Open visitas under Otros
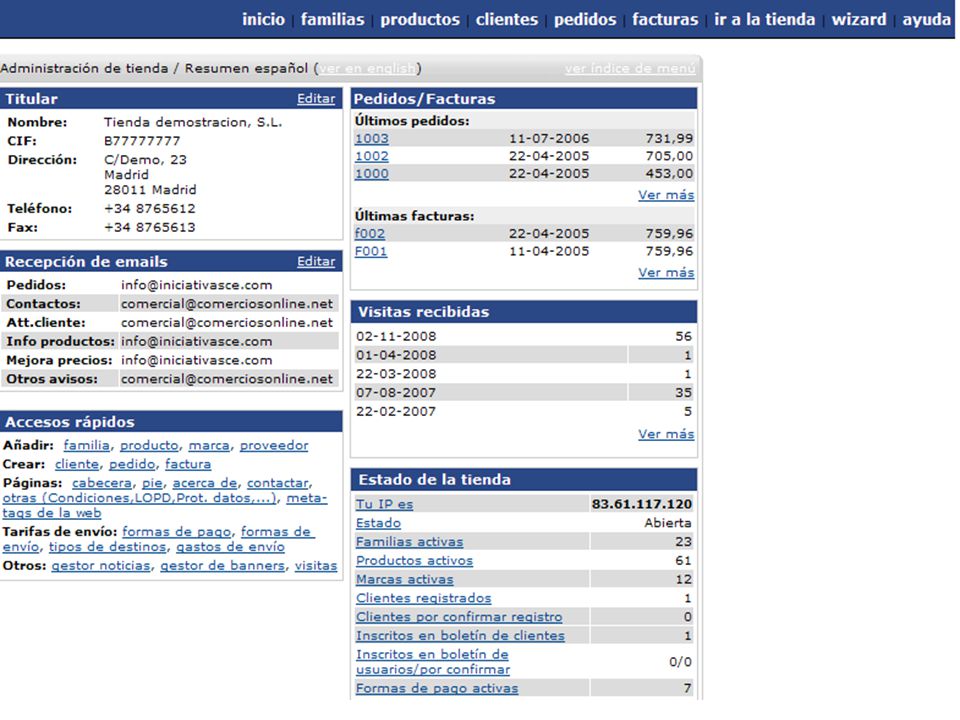 [x=316, y=566]
